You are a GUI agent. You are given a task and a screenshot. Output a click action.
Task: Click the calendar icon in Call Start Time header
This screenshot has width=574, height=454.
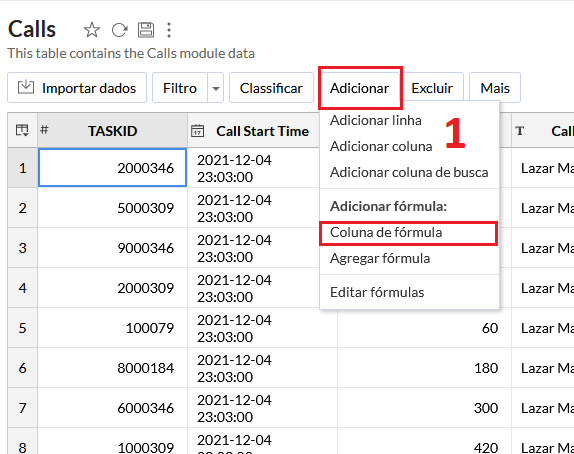(x=198, y=131)
